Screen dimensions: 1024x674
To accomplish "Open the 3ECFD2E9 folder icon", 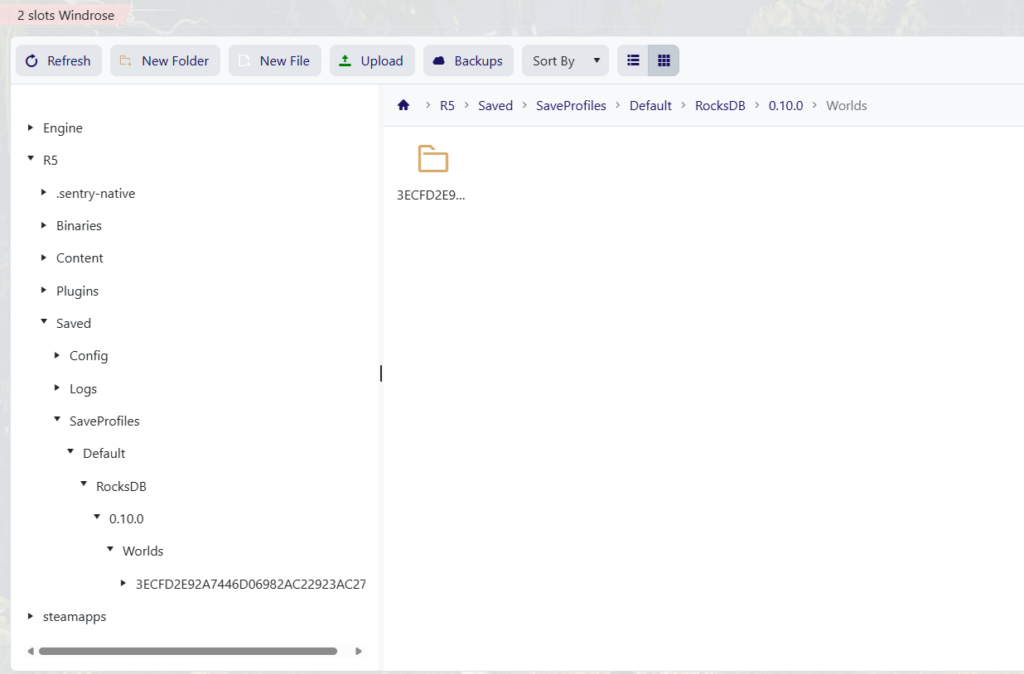I will click(x=432, y=160).
